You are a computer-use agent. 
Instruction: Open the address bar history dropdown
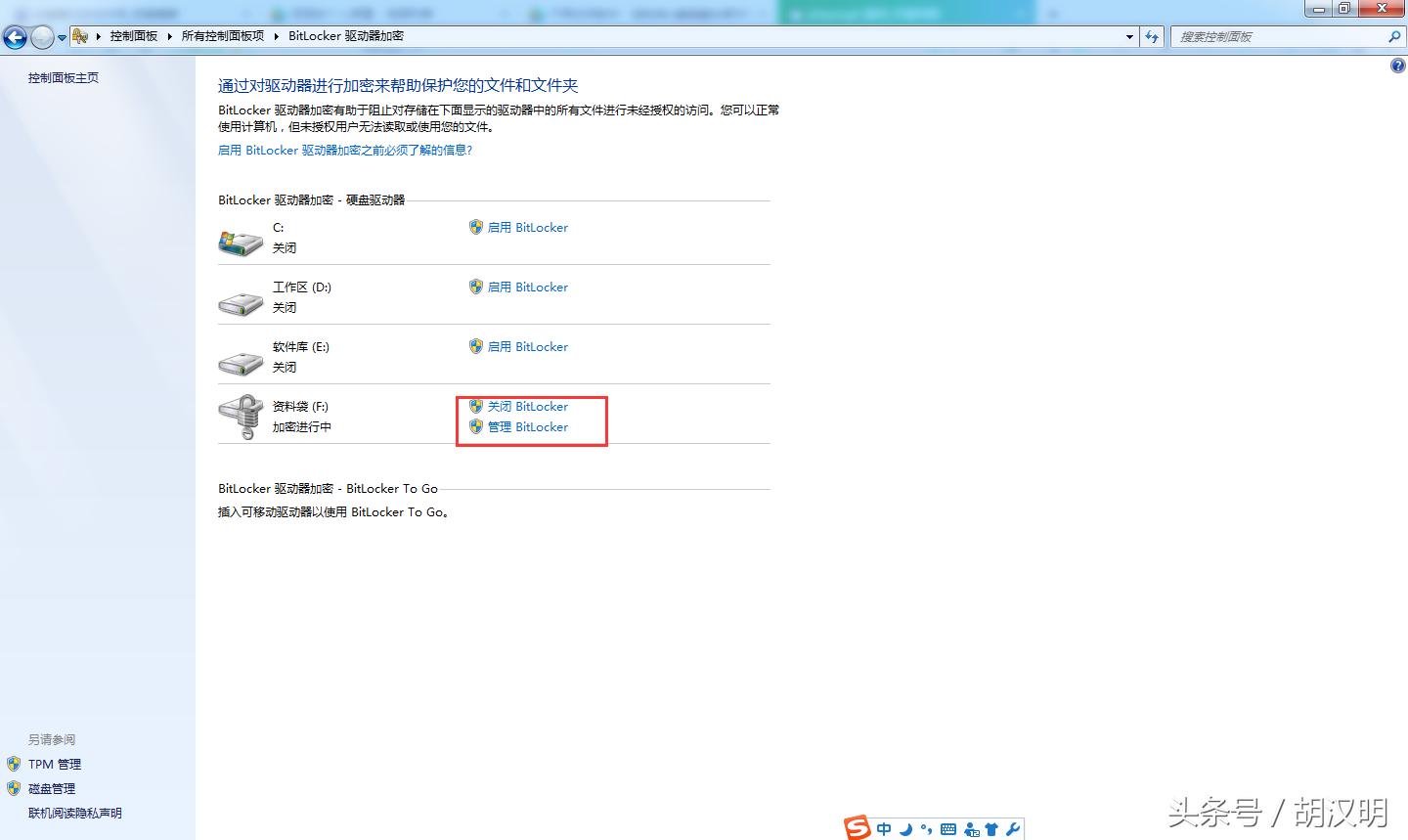tap(1128, 36)
